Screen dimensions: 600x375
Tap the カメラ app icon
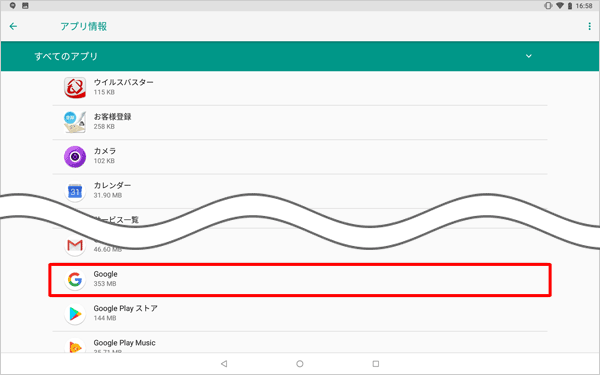pyautogui.click(x=75, y=157)
